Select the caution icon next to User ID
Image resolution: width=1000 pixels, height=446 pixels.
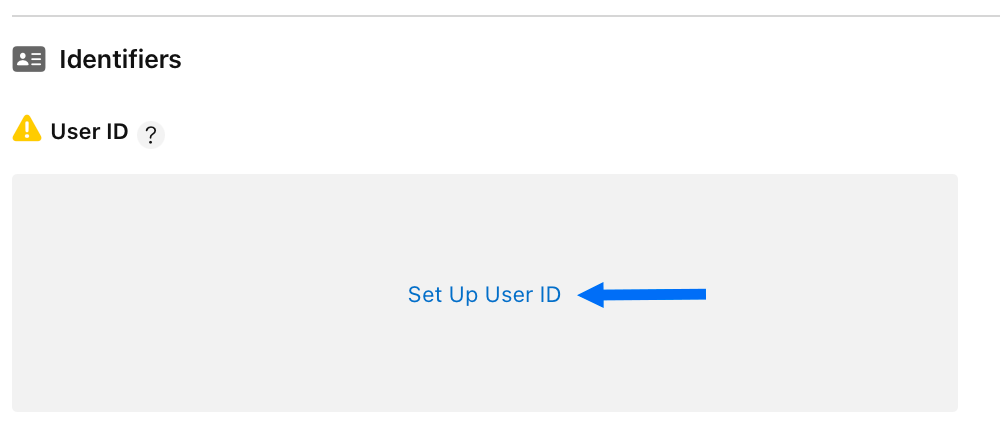coord(27,128)
